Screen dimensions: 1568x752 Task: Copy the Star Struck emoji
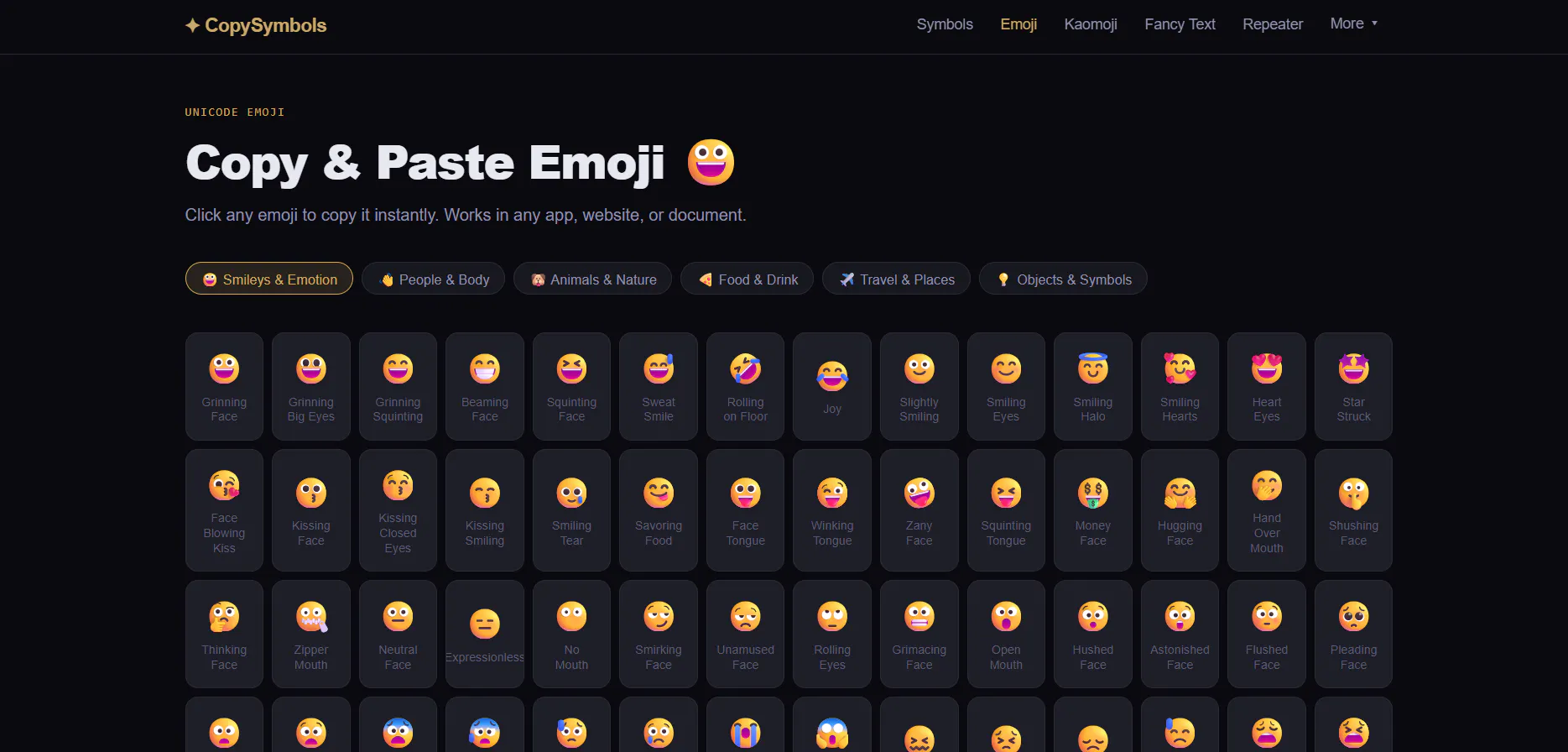coord(1353,386)
